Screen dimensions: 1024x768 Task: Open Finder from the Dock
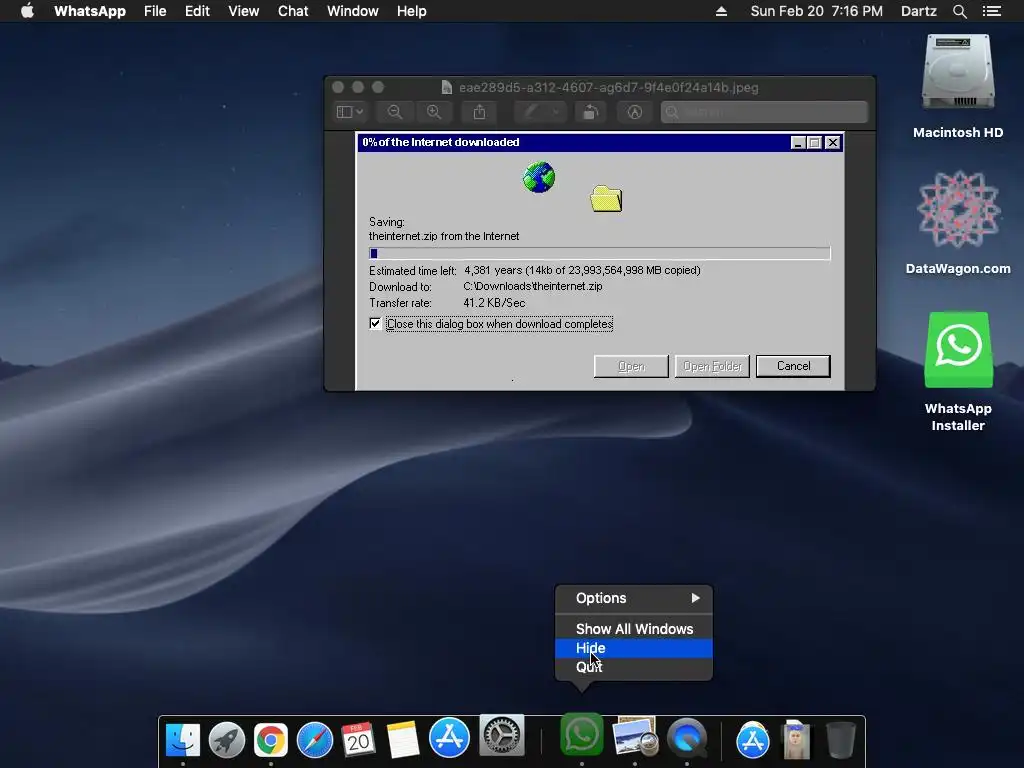tap(183, 740)
